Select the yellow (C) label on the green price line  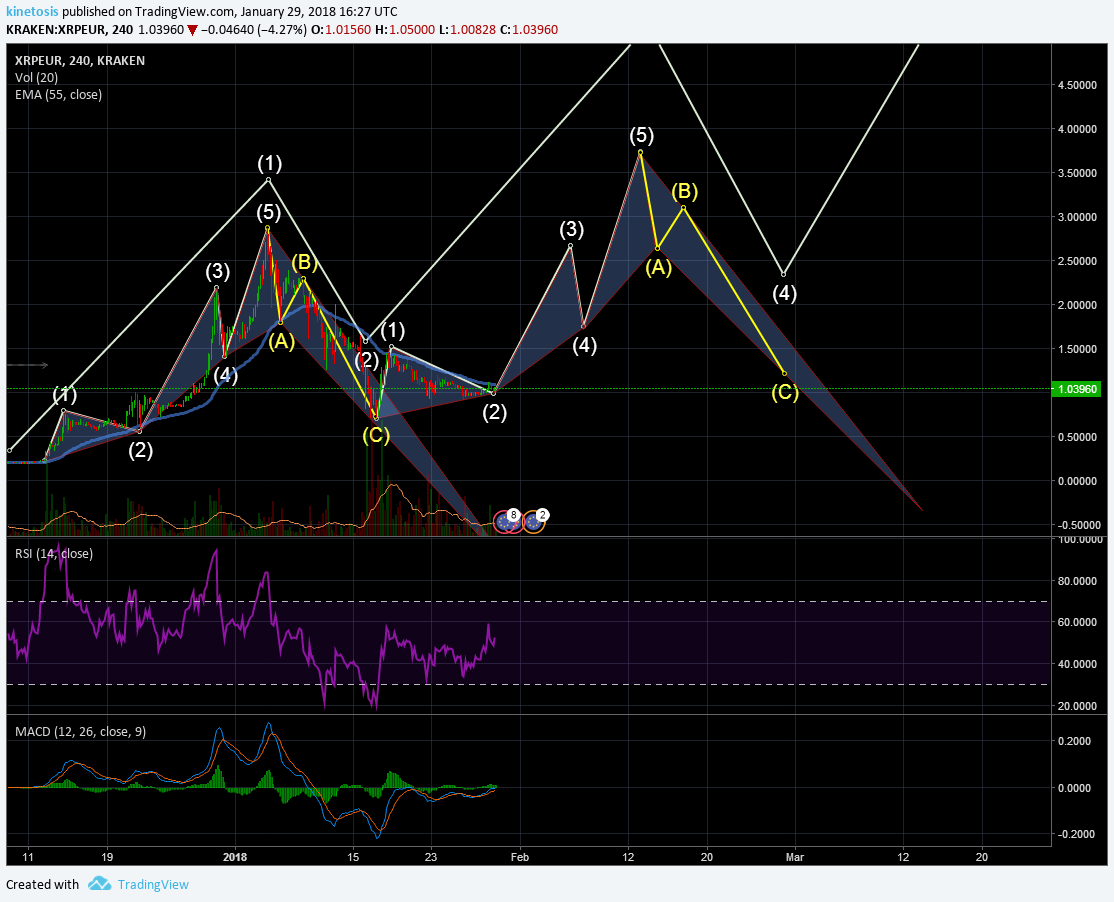[x=785, y=392]
